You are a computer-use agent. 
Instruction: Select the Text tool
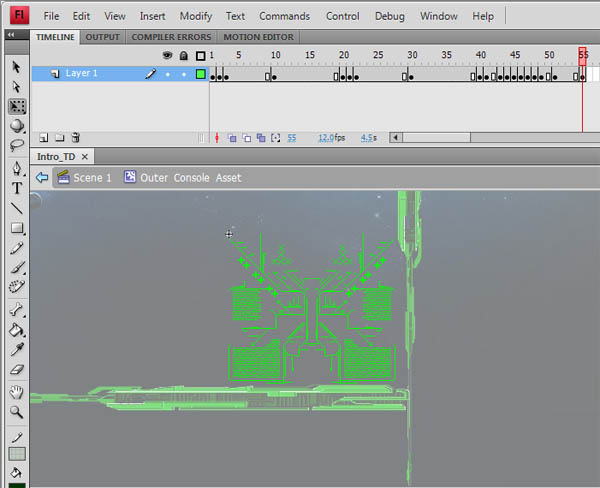[17, 188]
